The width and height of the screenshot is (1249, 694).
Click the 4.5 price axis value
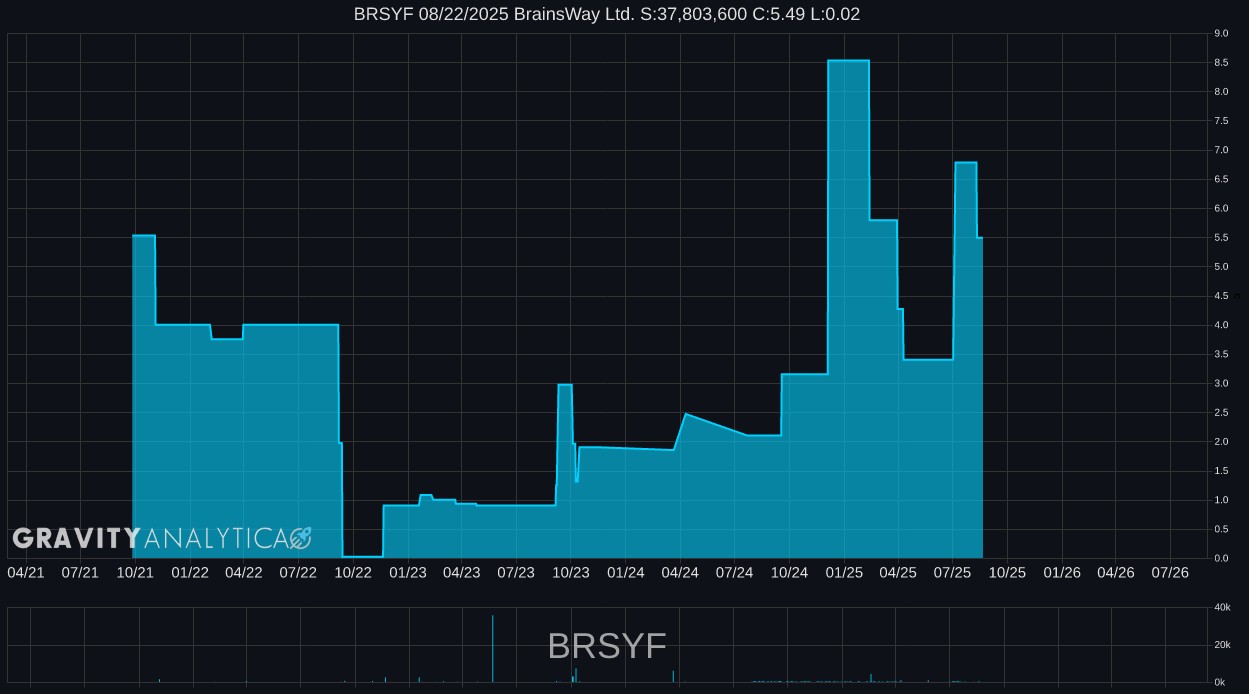[x=1221, y=296]
